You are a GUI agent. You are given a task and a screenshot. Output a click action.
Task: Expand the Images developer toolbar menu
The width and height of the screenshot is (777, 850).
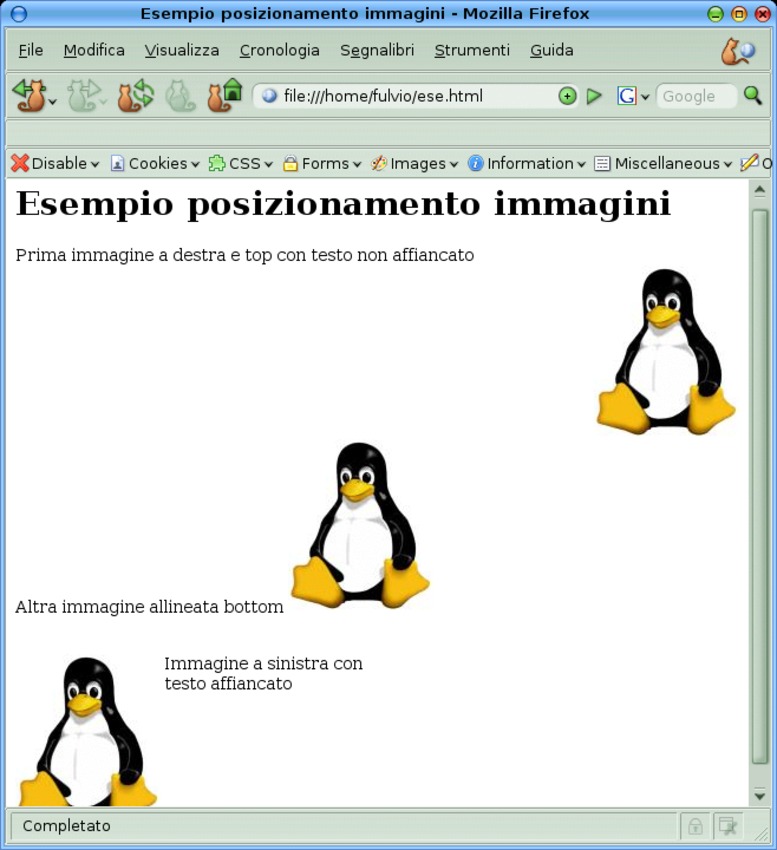coord(415,163)
